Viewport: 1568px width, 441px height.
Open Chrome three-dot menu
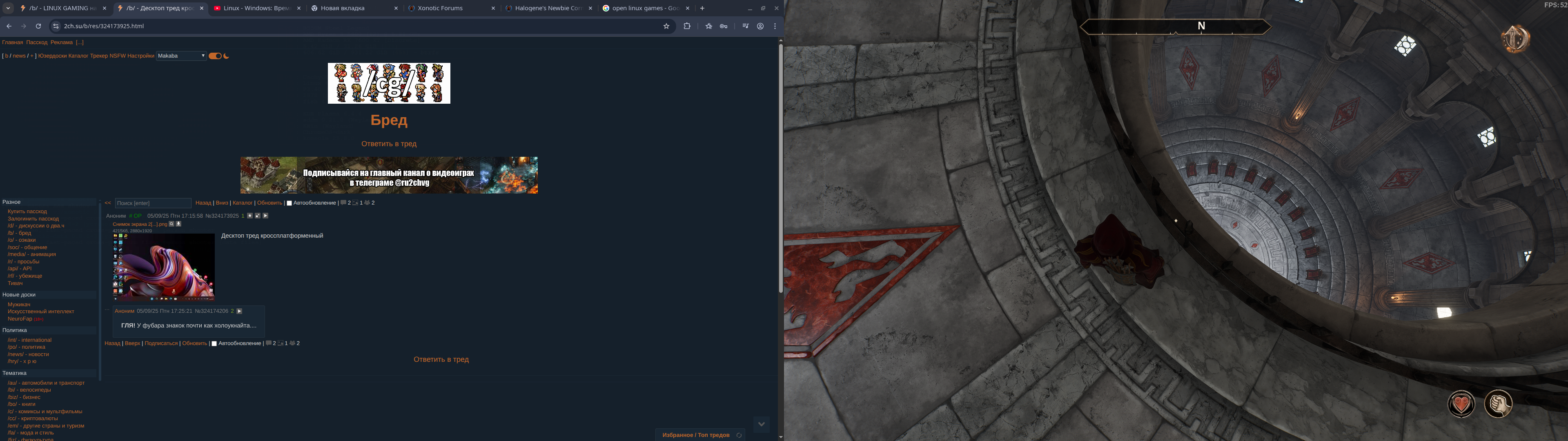pyautogui.click(x=775, y=26)
